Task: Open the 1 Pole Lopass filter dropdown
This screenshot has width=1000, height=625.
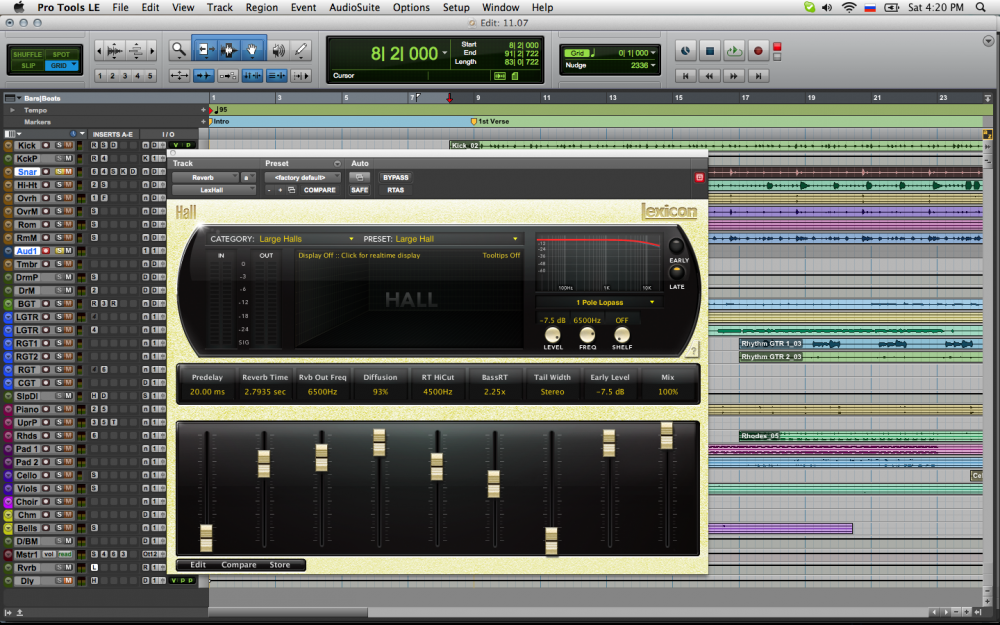Action: (599, 302)
